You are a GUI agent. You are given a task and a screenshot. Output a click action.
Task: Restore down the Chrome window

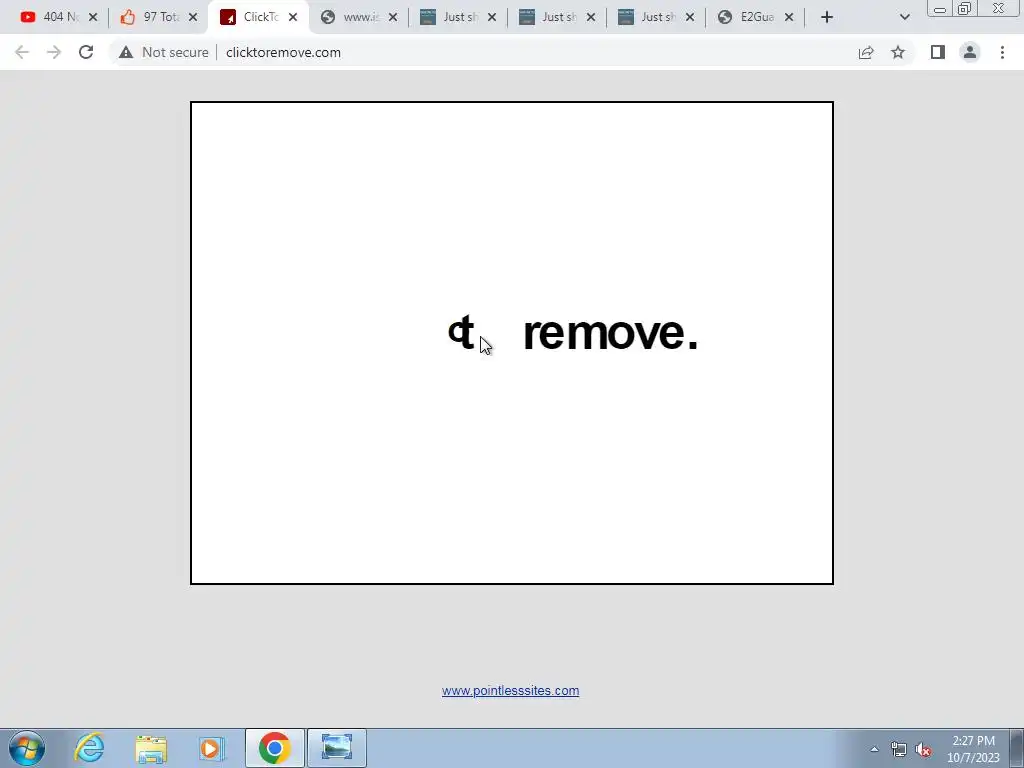[x=965, y=8]
